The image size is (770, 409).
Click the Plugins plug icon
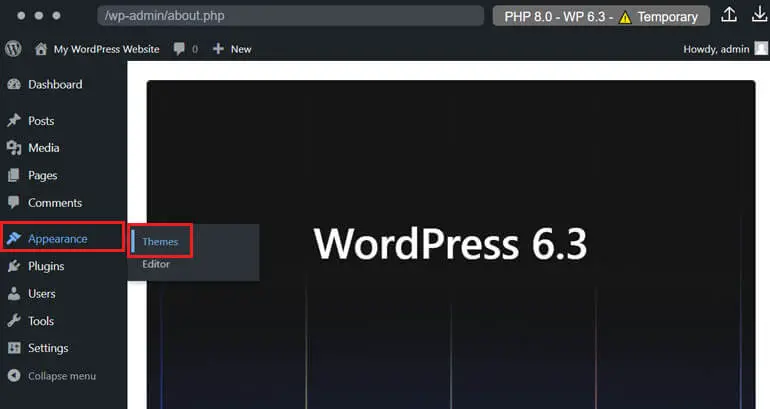14,266
